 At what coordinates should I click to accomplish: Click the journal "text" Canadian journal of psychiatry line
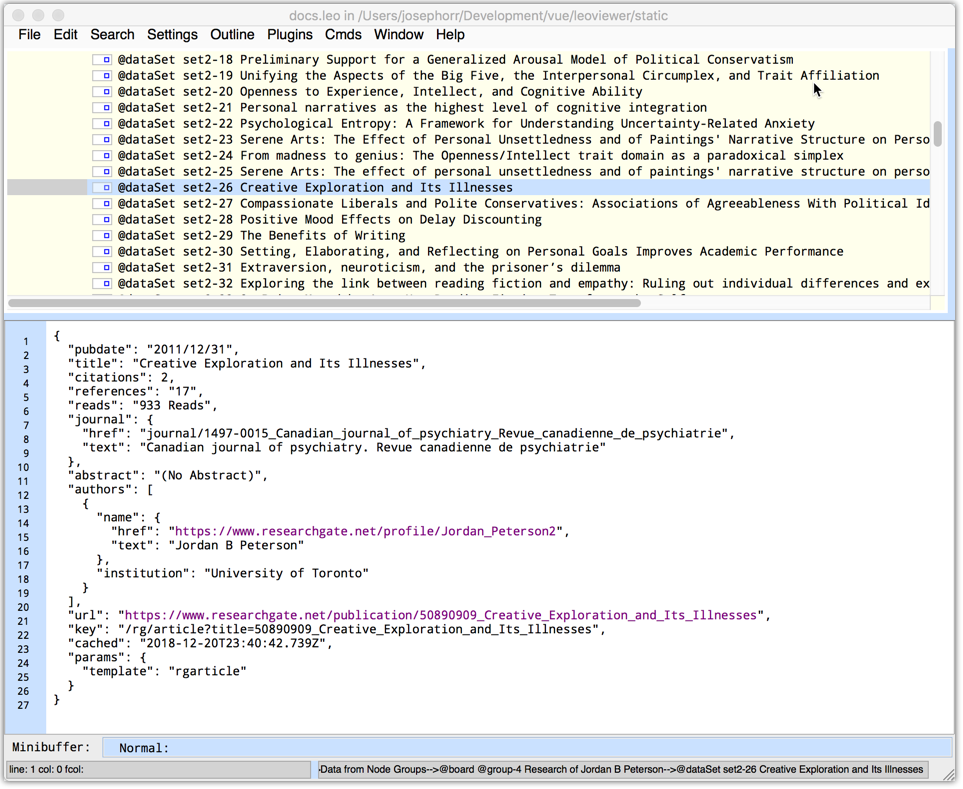pos(344,447)
